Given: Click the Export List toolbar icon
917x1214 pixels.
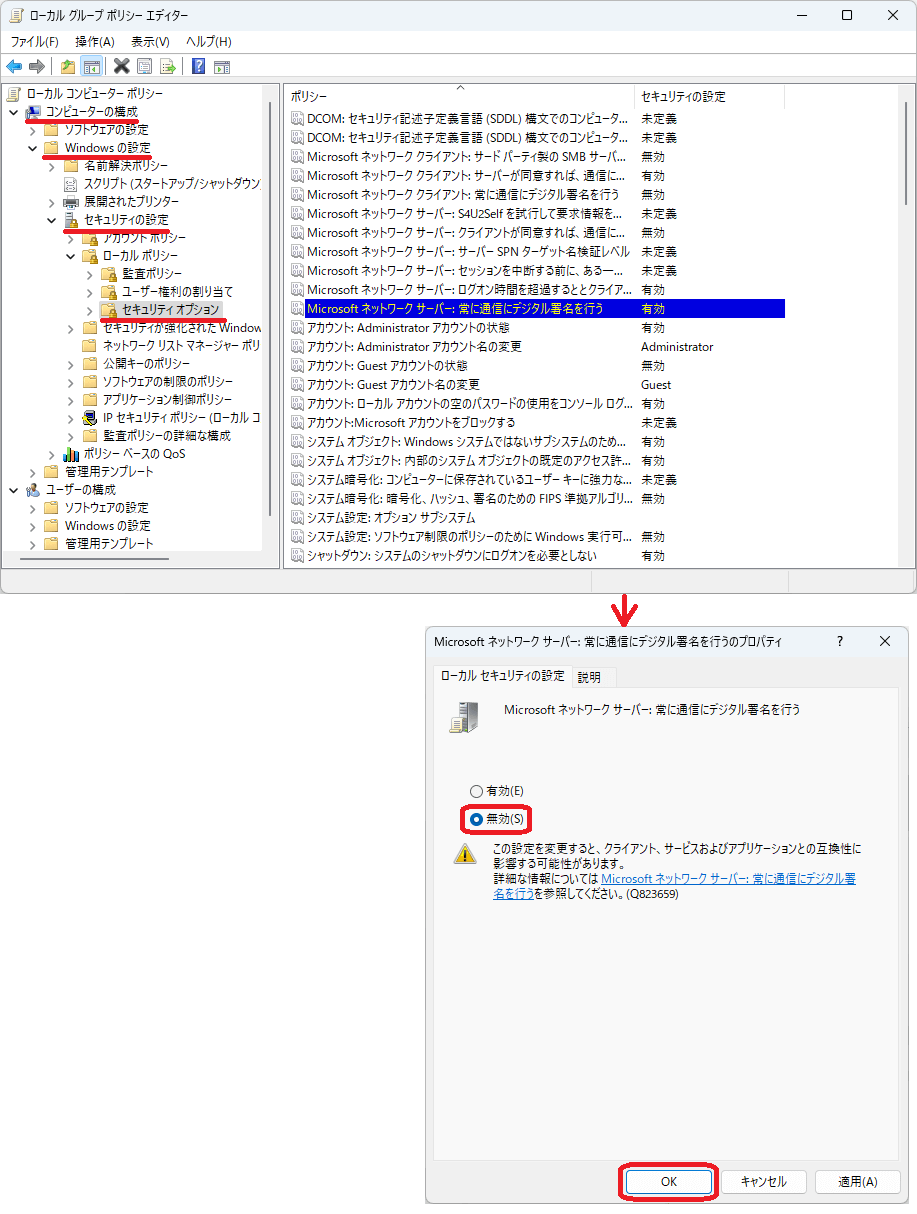Looking at the screenshot, I should [168, 67].
